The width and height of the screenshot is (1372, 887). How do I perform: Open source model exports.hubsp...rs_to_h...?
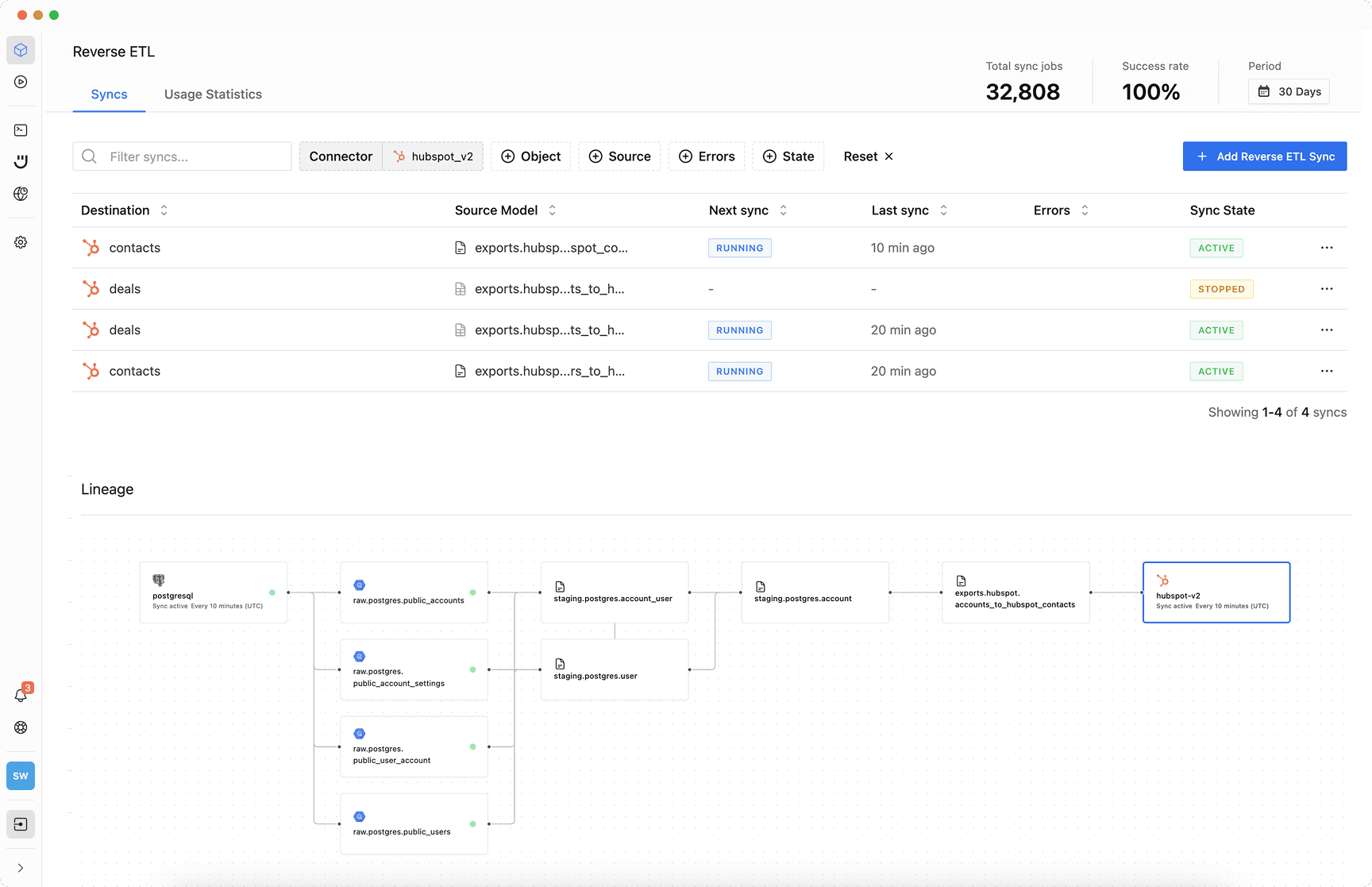pos(549,371)
